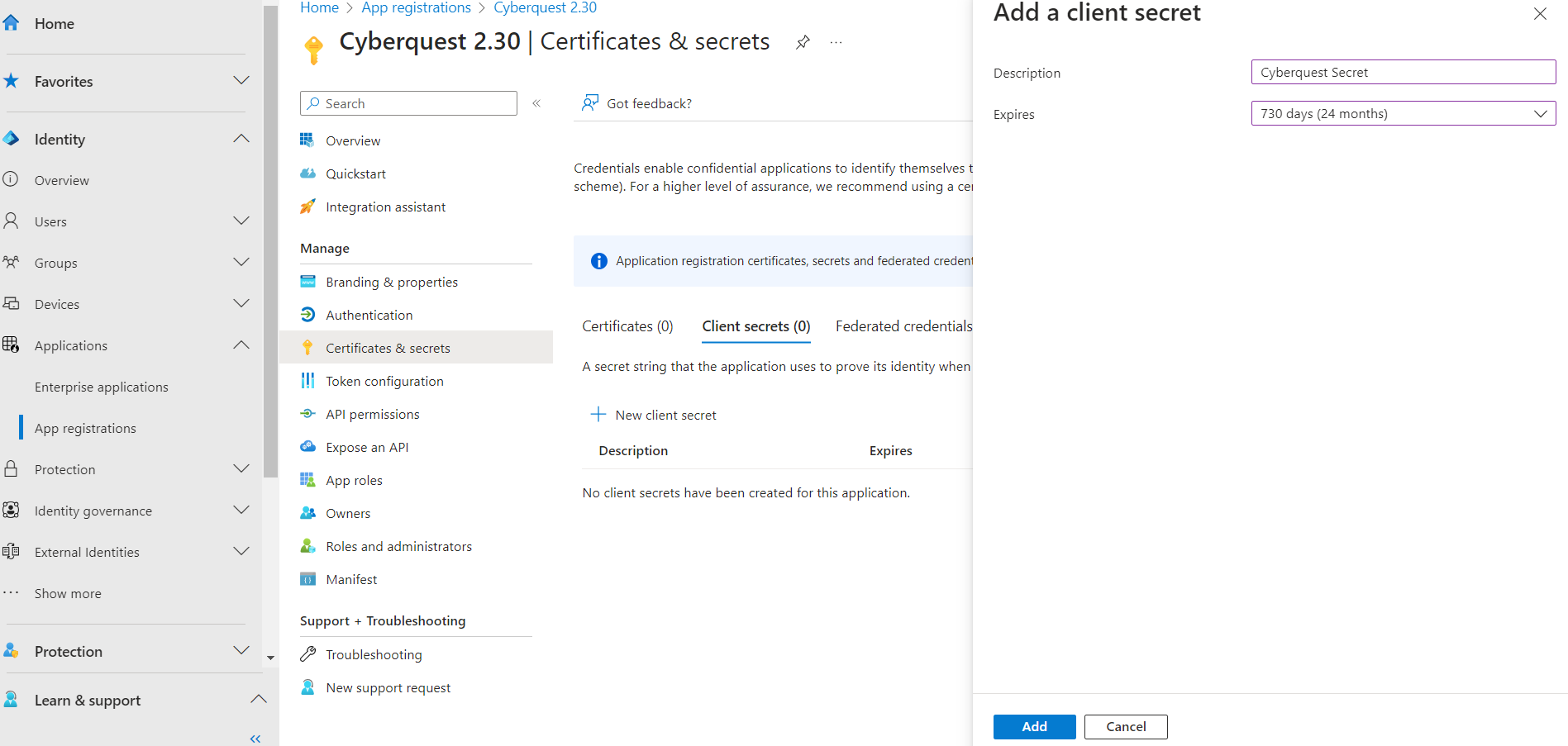Click the left sidebar vertical scrollbar

[x=270, y=240]
